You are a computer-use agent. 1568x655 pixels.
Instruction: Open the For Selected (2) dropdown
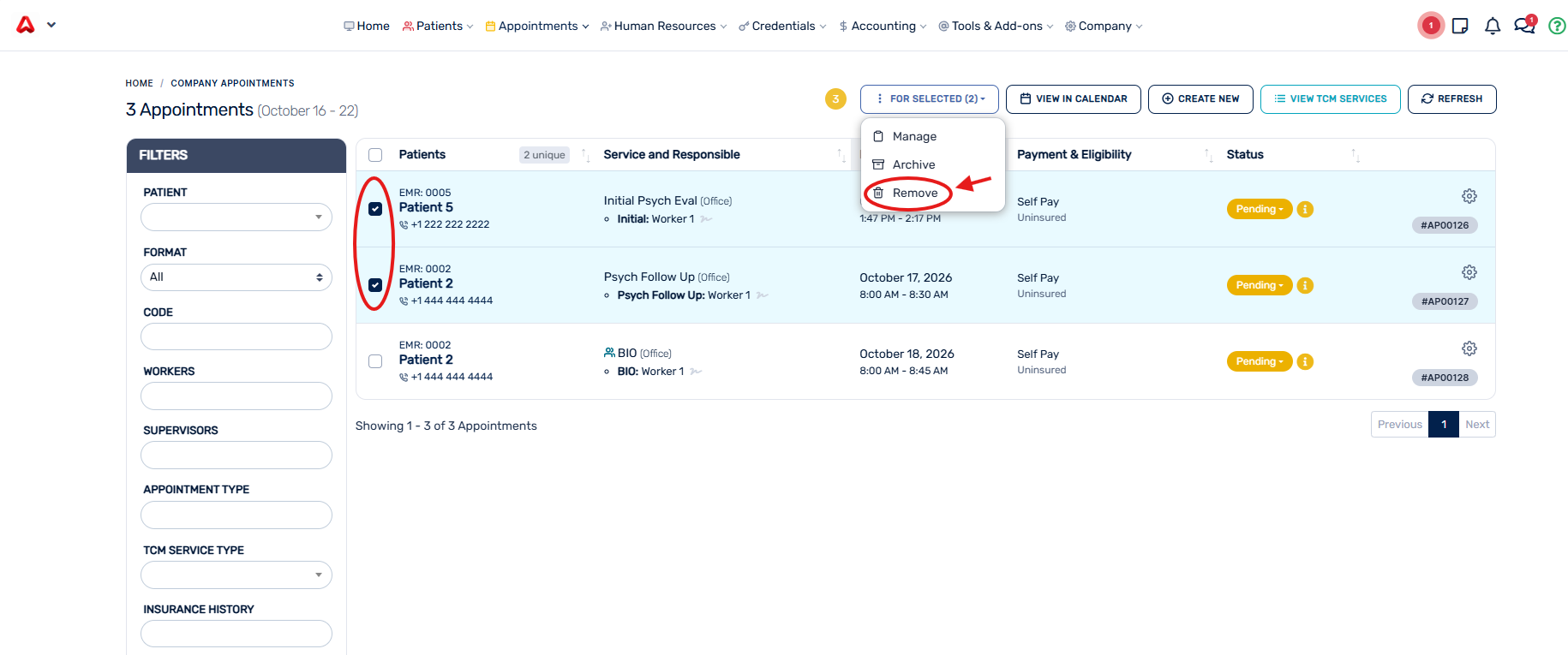click(929, 99)
